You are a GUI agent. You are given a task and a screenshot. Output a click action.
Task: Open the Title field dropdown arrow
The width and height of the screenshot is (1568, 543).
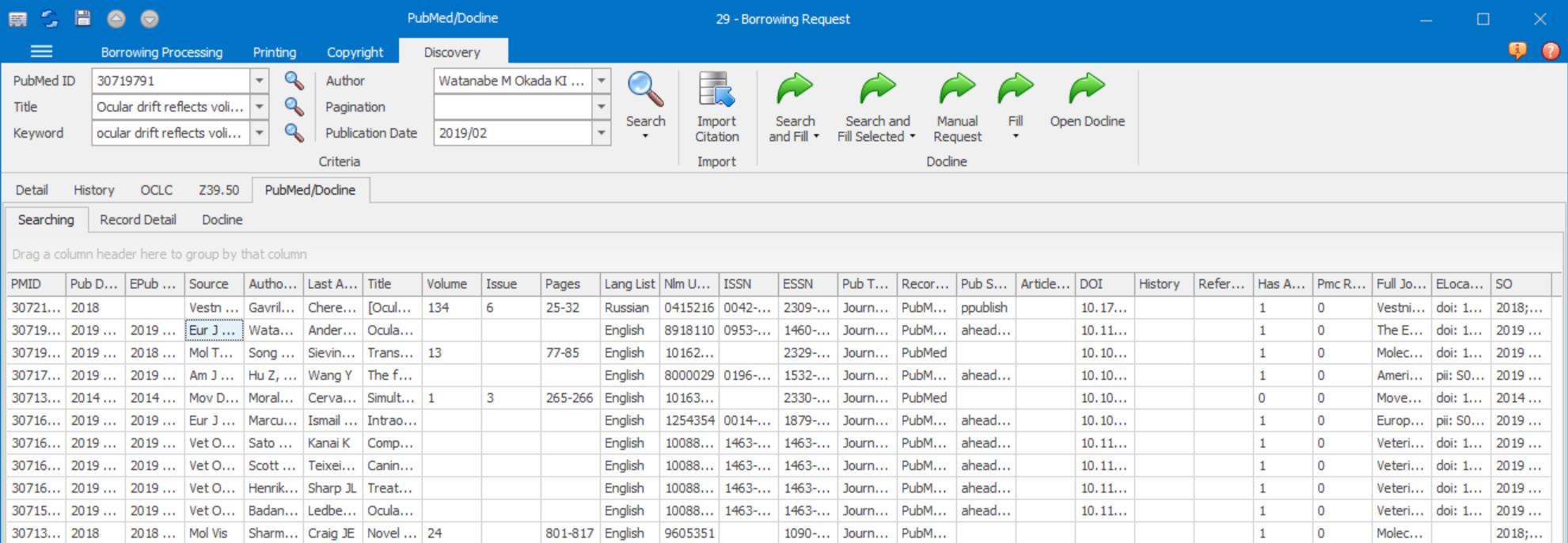point(259,107)
